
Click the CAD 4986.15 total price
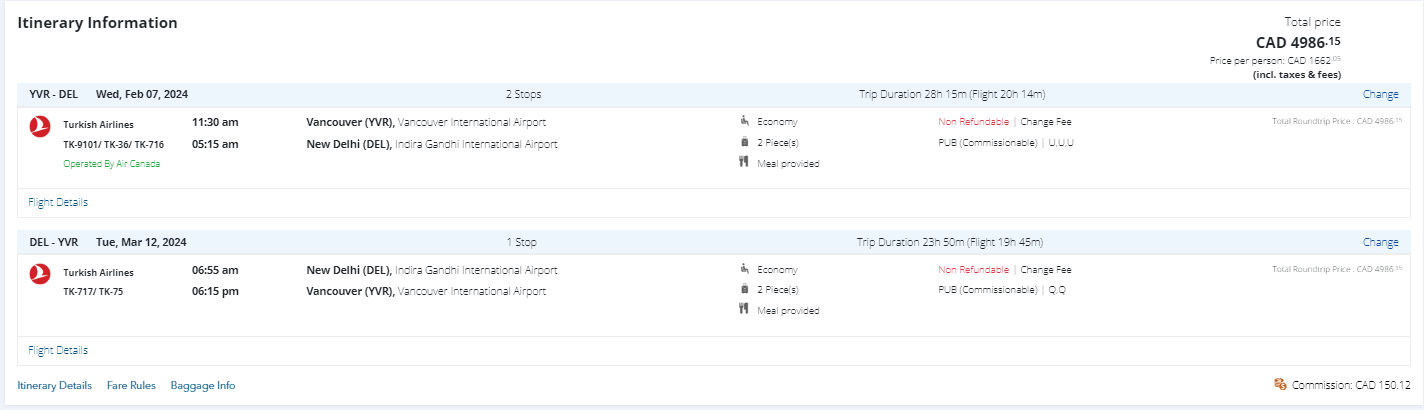click(1298, 43)
